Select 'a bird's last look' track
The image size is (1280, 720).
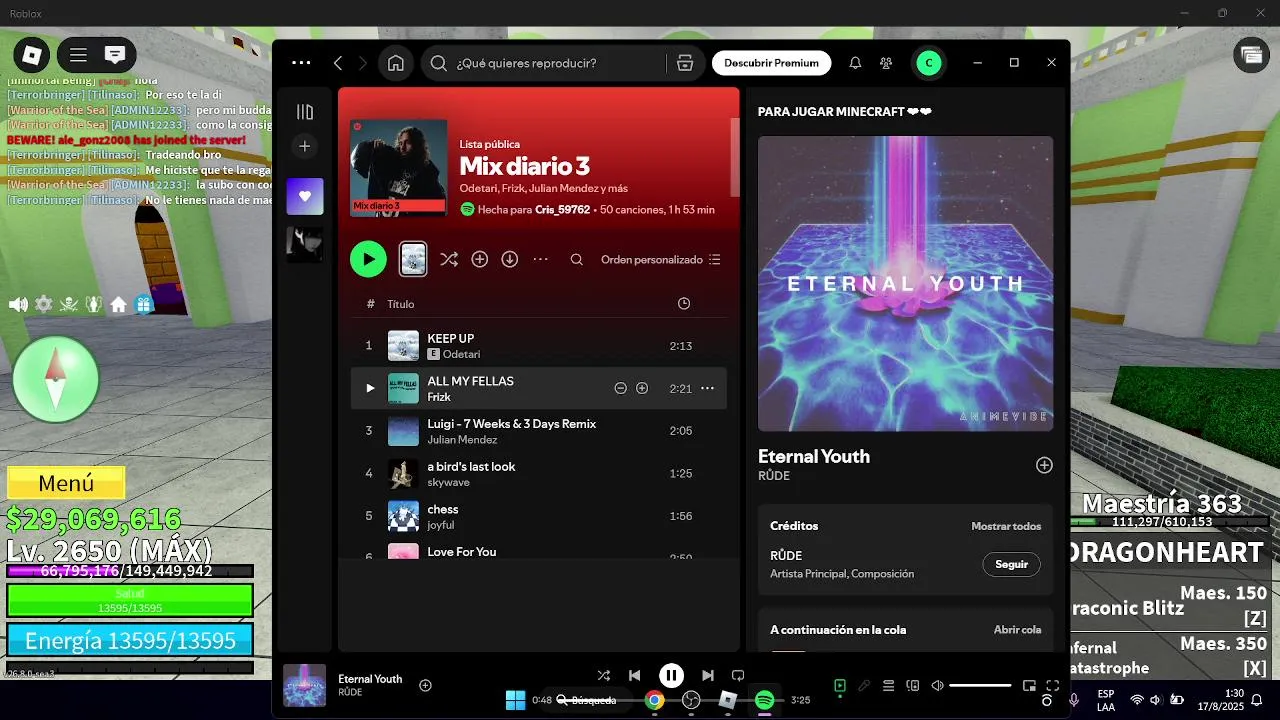click(x=539, y=474)
